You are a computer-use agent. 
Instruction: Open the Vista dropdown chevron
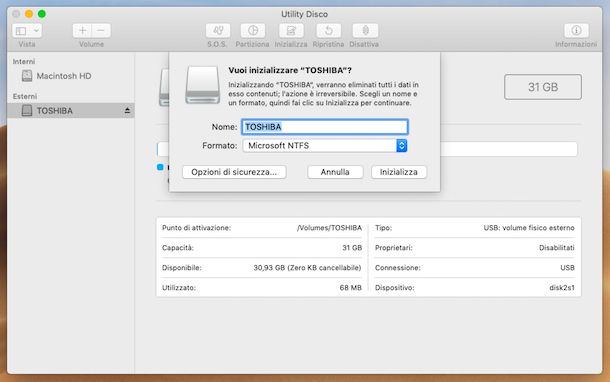tap(36, 31)
